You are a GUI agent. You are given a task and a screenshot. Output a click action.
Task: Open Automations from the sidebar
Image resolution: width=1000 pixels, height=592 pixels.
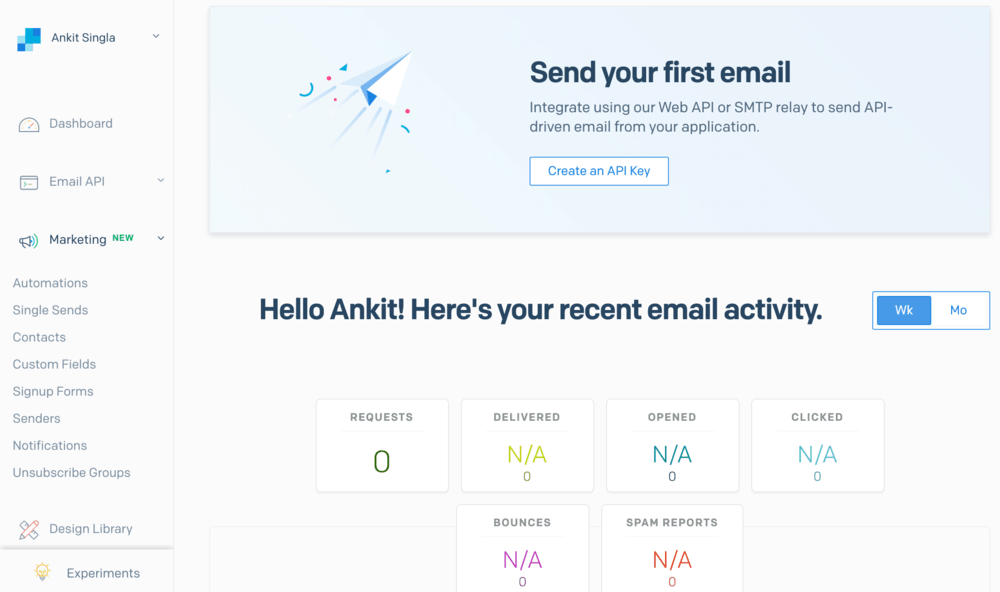coord(50,283)
